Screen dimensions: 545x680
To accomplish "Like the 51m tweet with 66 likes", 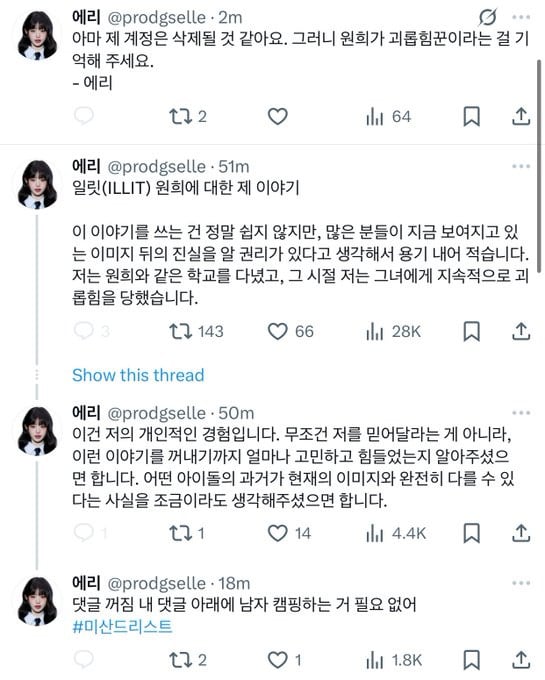I will click(277, 332).
